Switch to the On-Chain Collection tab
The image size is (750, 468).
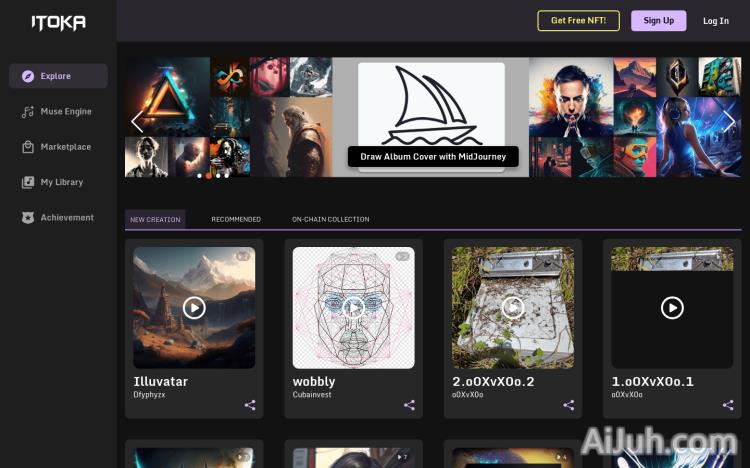pyautogui.click(x=331, y=219)
